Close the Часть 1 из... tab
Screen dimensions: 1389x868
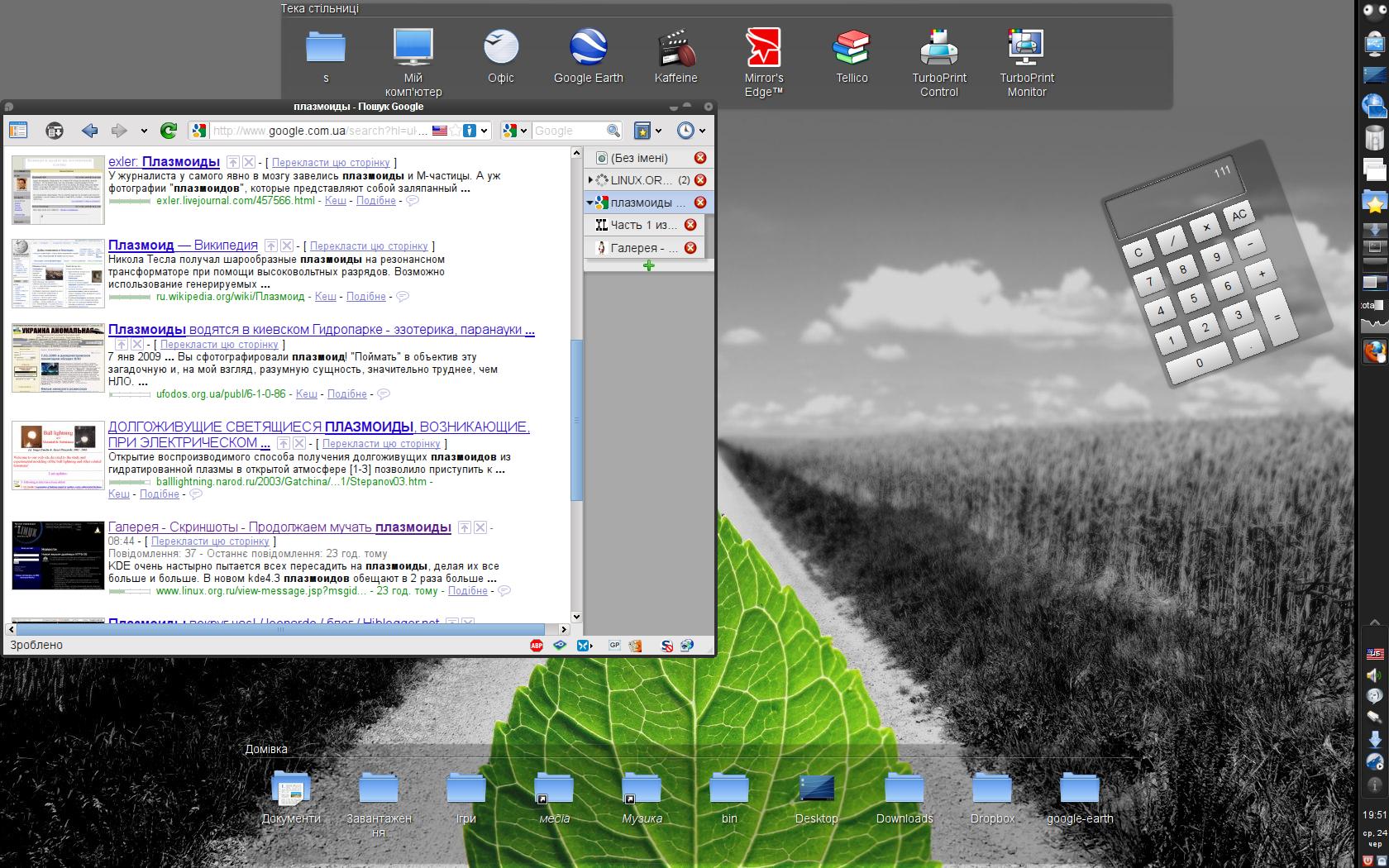690,225
